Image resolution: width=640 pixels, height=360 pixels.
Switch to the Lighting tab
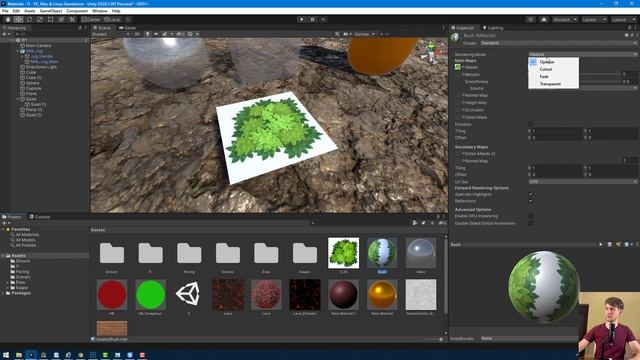tap(493, 28)
